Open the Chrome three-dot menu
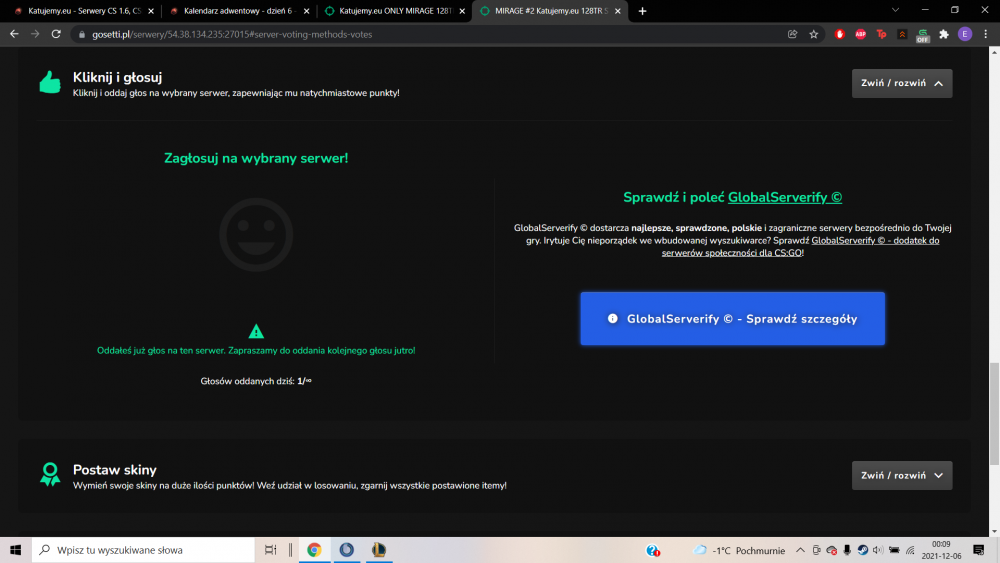Viewport: 1000px width, 563px height. click(x=986, y=34)
